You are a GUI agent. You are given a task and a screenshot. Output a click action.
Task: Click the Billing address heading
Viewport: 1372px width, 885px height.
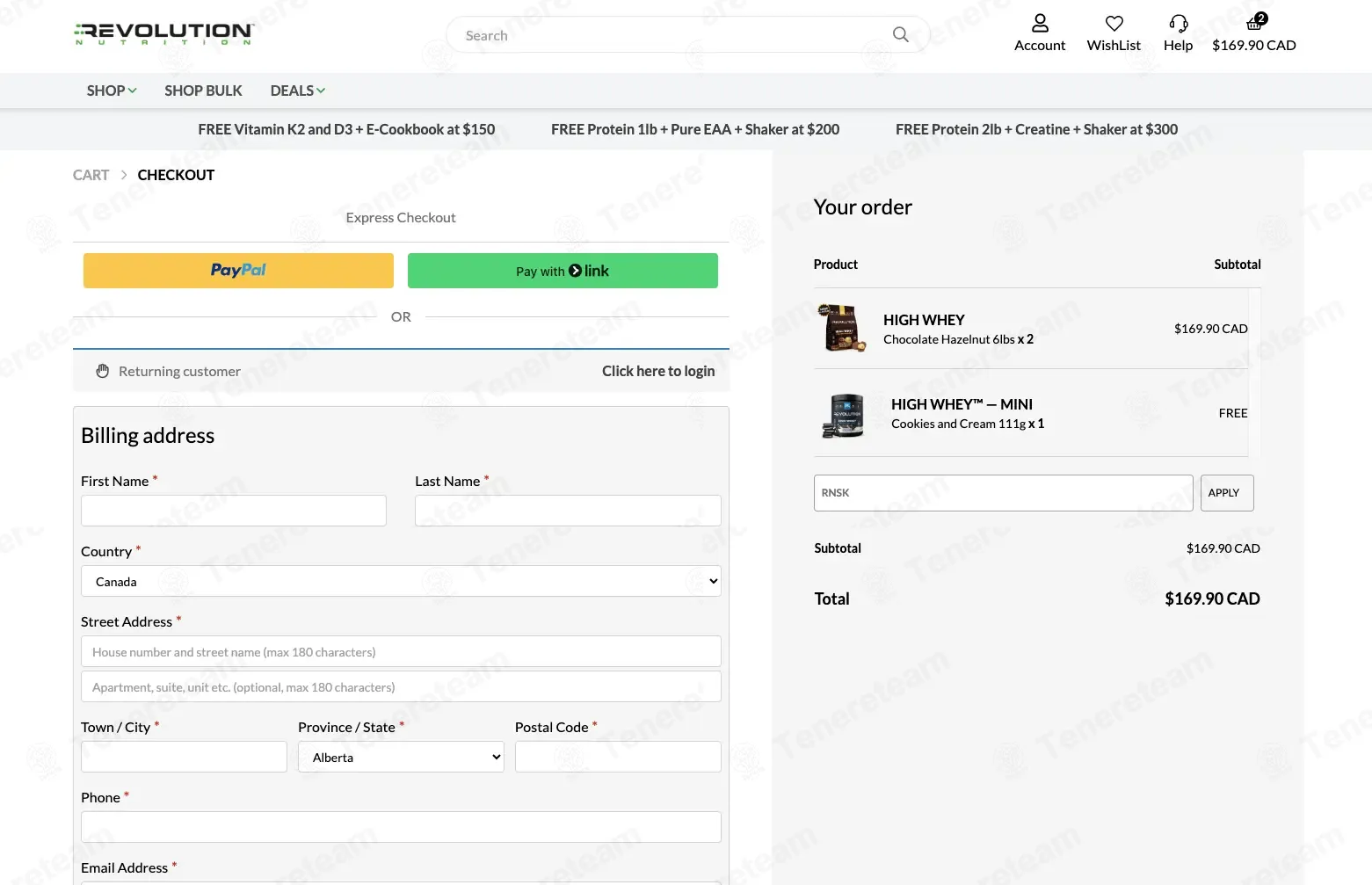[x=148, y=435]
